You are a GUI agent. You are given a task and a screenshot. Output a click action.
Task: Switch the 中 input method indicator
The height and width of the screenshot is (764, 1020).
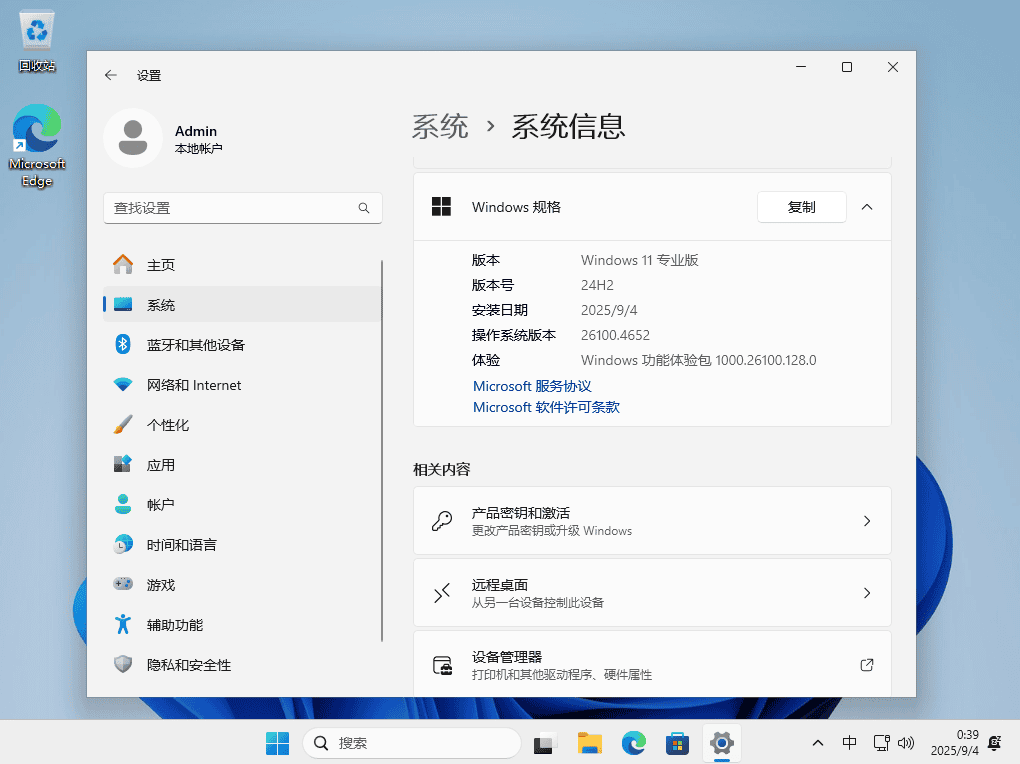850,743
